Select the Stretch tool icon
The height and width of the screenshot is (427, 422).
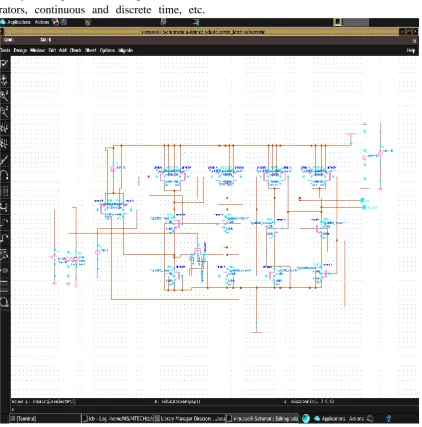coord(4,128)
